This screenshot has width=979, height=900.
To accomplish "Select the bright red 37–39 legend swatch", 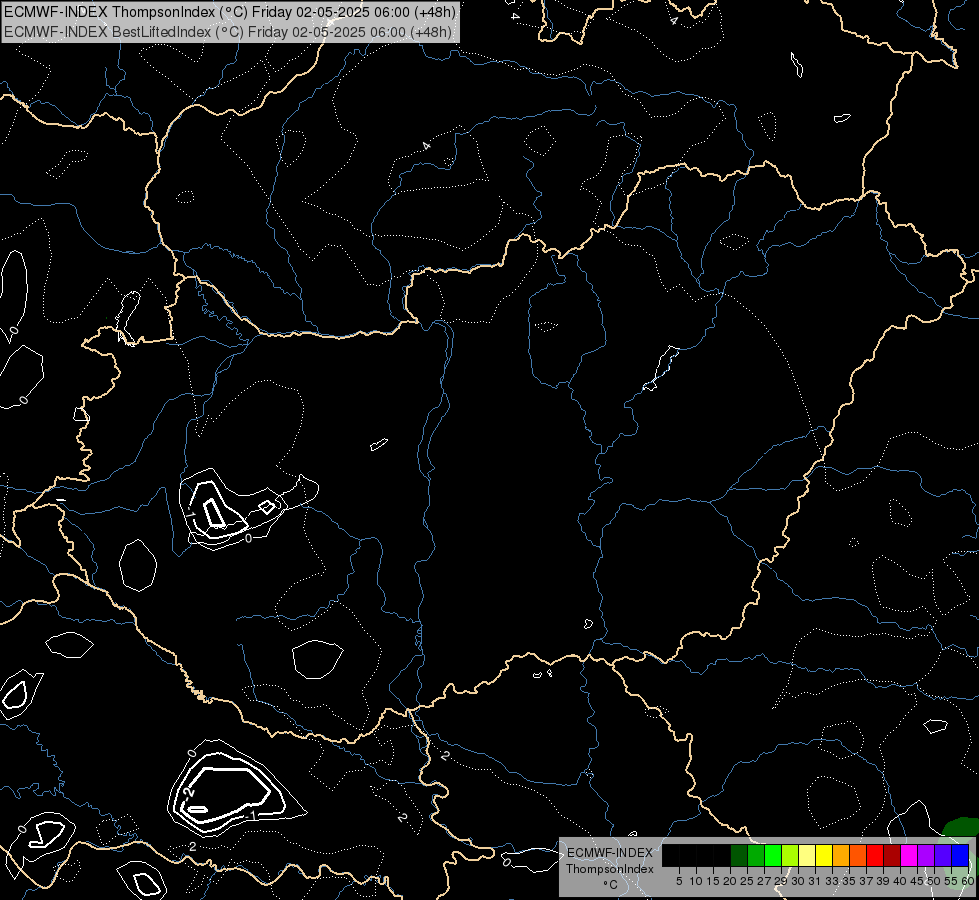I will point(875,855).
